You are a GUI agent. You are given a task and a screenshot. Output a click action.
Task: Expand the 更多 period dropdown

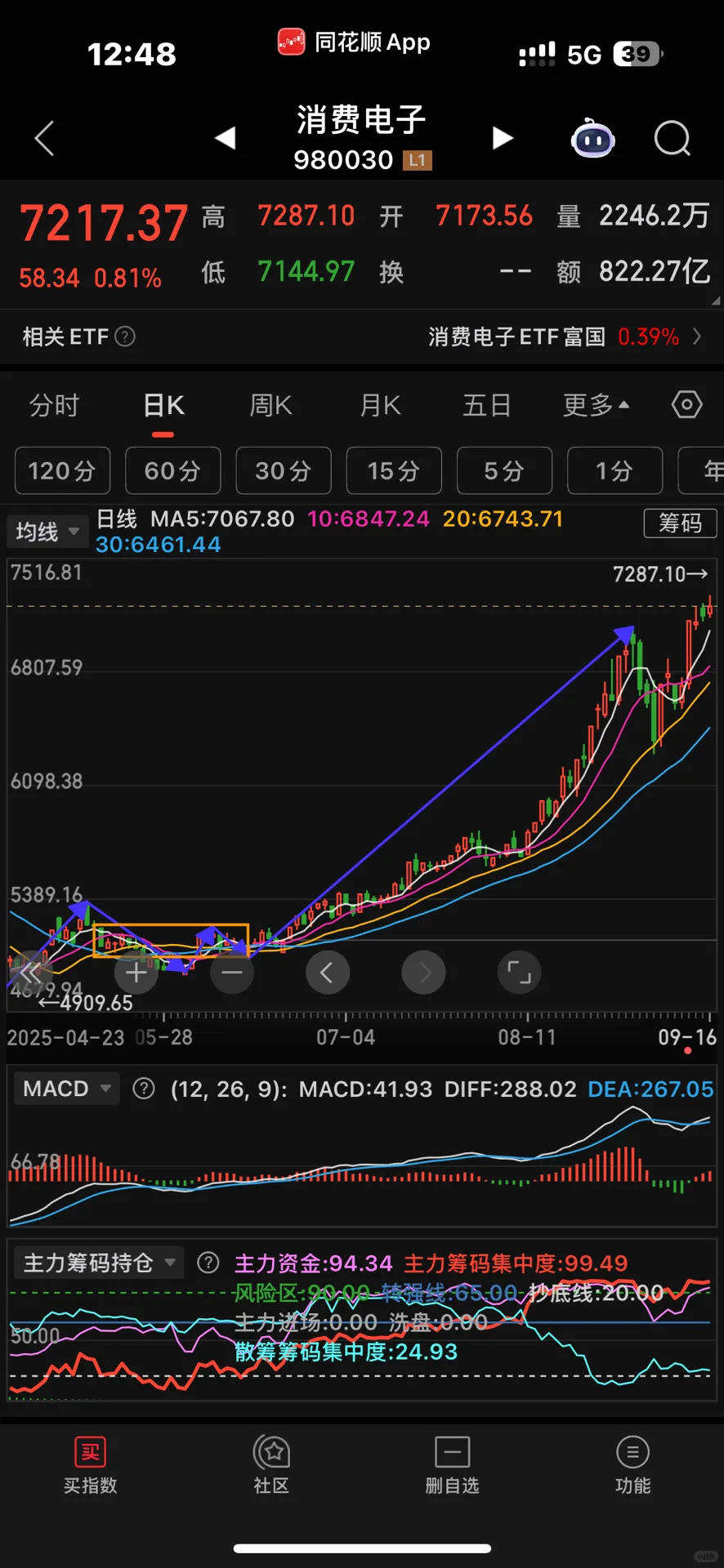[x=596, y=405]
